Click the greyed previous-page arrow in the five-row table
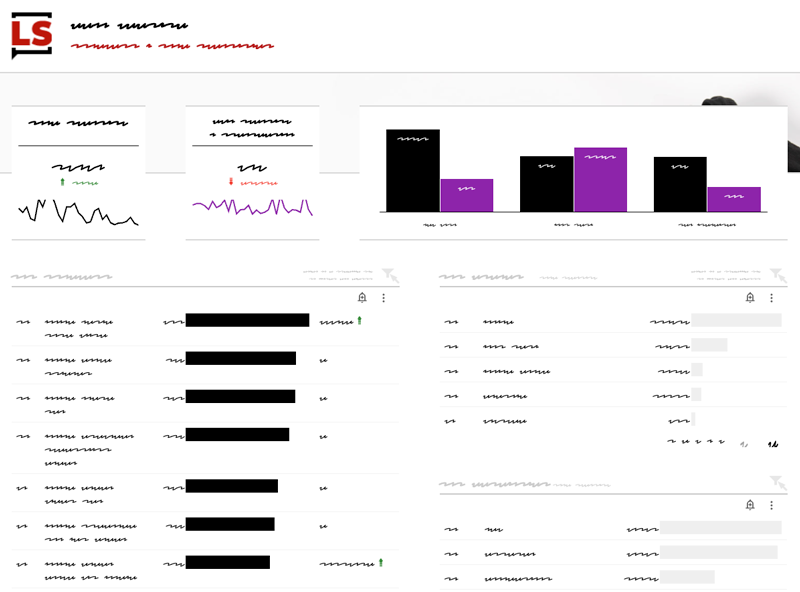This screenshot has width=800, height=592. click(x=744, y=444)
